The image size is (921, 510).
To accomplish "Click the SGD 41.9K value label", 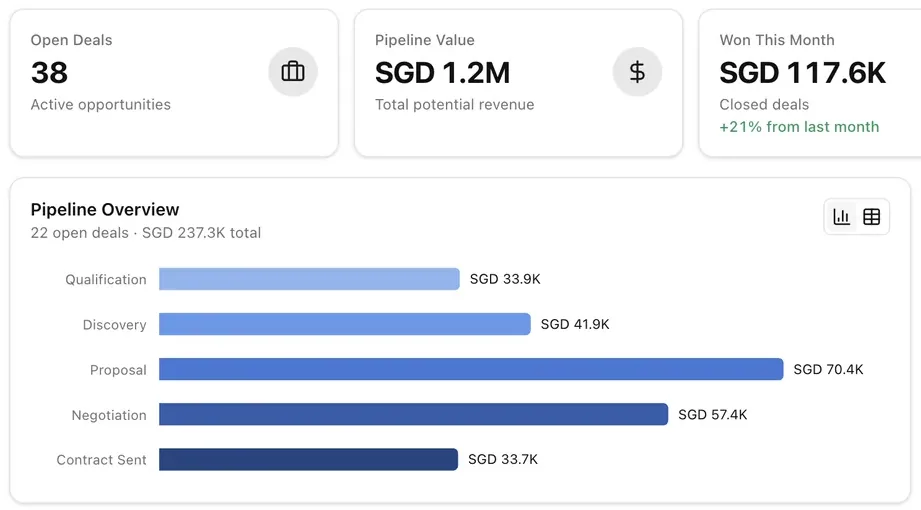I will click(575, 324).
